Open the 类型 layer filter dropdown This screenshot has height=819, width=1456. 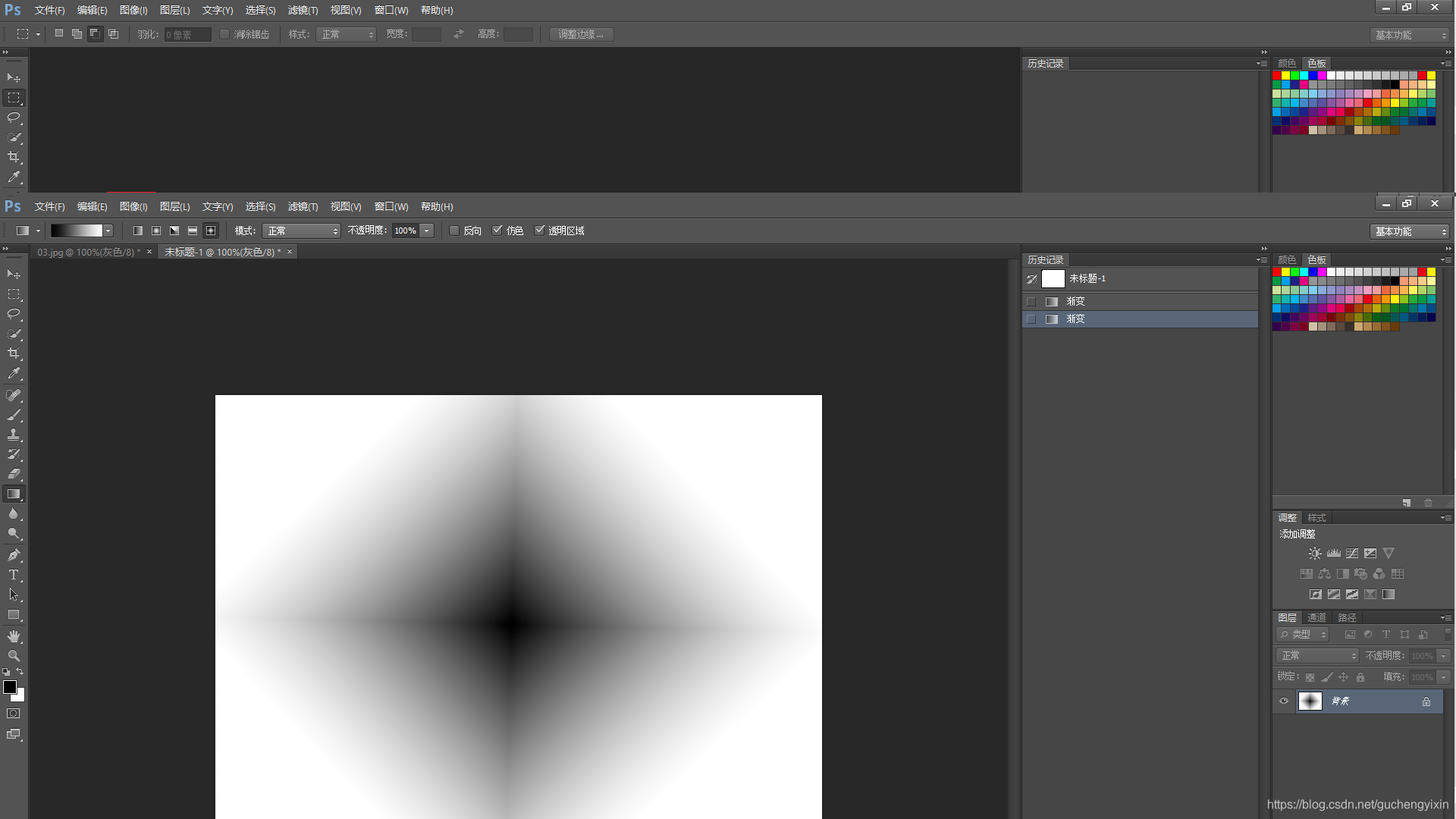click(x=1302, y=635)
